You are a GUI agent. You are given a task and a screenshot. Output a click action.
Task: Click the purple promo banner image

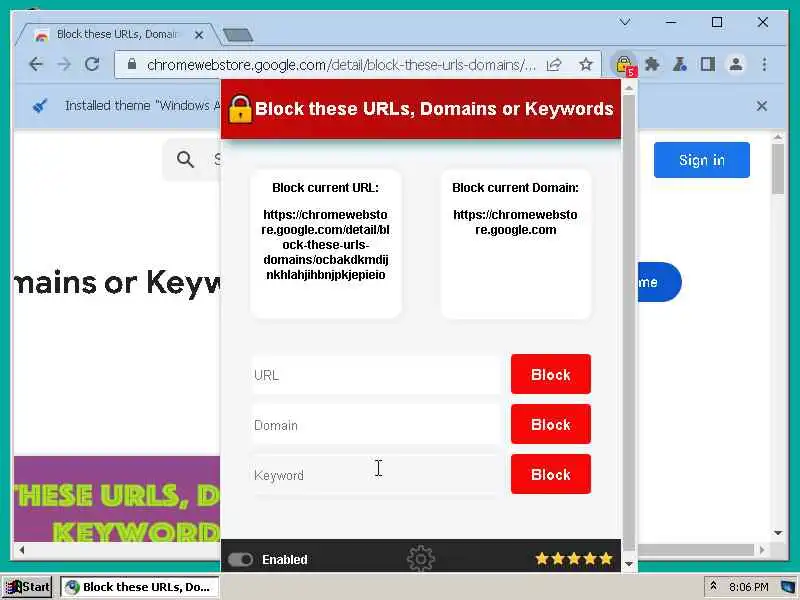click(x=117, y=499)
